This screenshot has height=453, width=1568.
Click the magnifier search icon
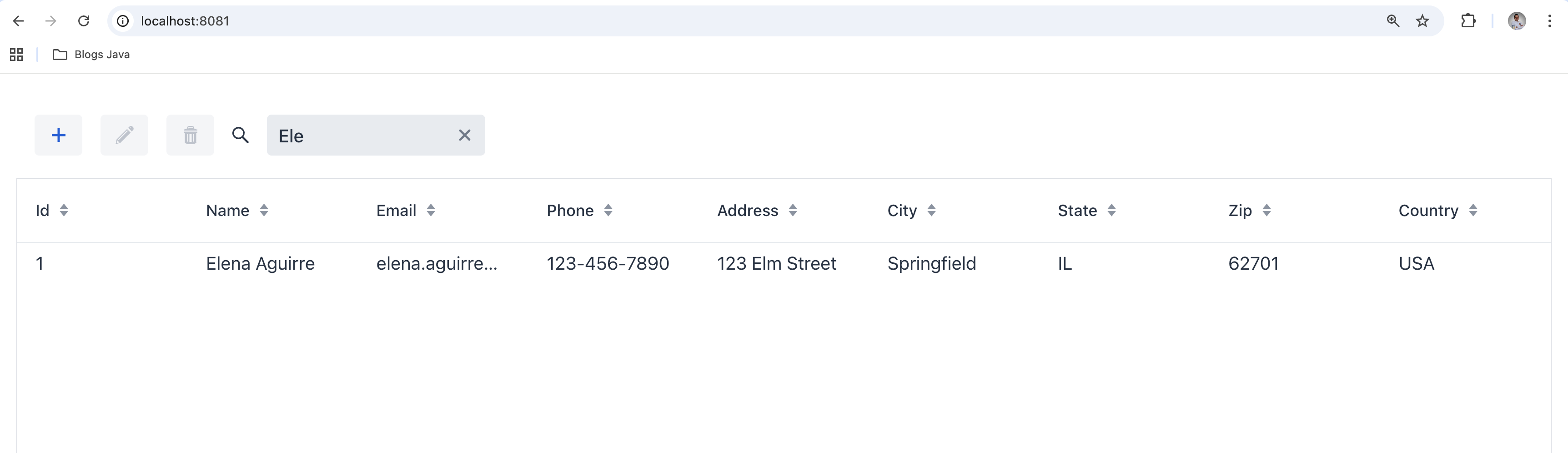click(241, 135)
